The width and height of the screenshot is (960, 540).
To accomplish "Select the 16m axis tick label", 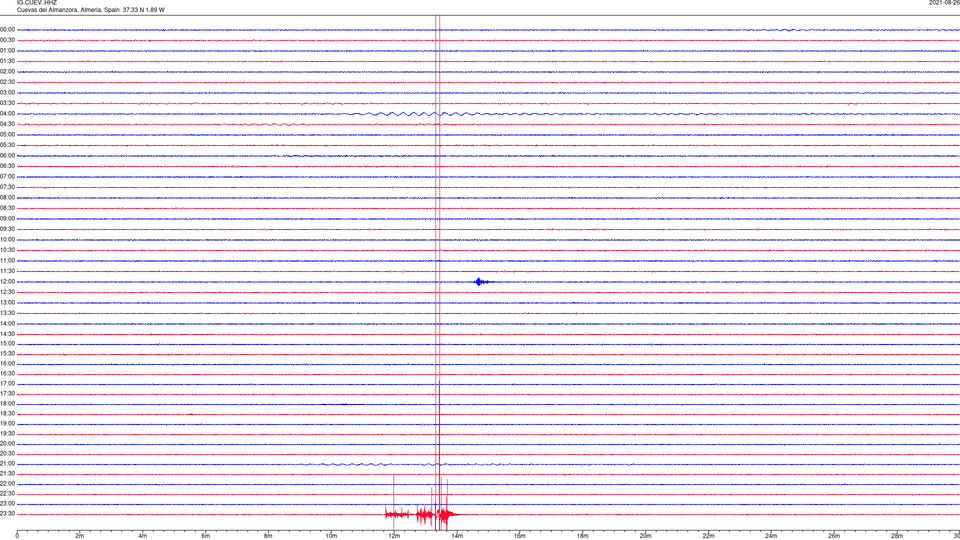I will [520, 536].
